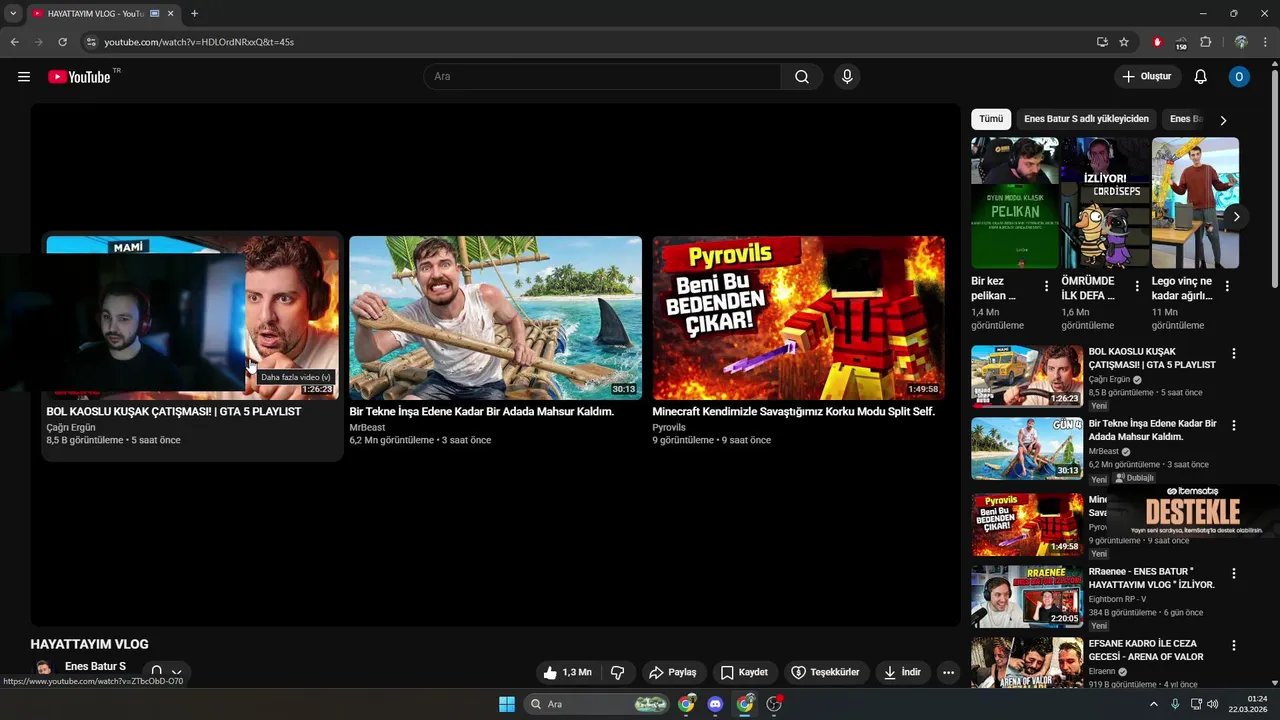
Task: Click the YouTube search input field
Action: pyautogui.click(x=603, y=77)
